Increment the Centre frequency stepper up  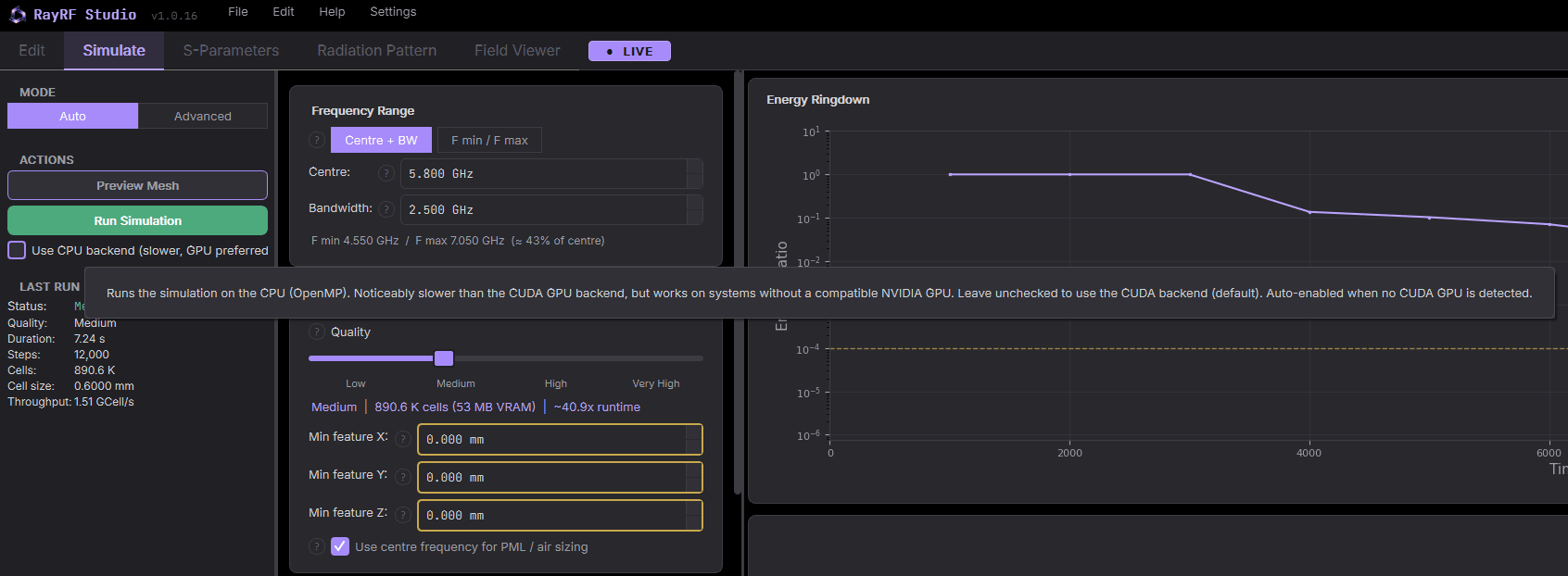694,167
